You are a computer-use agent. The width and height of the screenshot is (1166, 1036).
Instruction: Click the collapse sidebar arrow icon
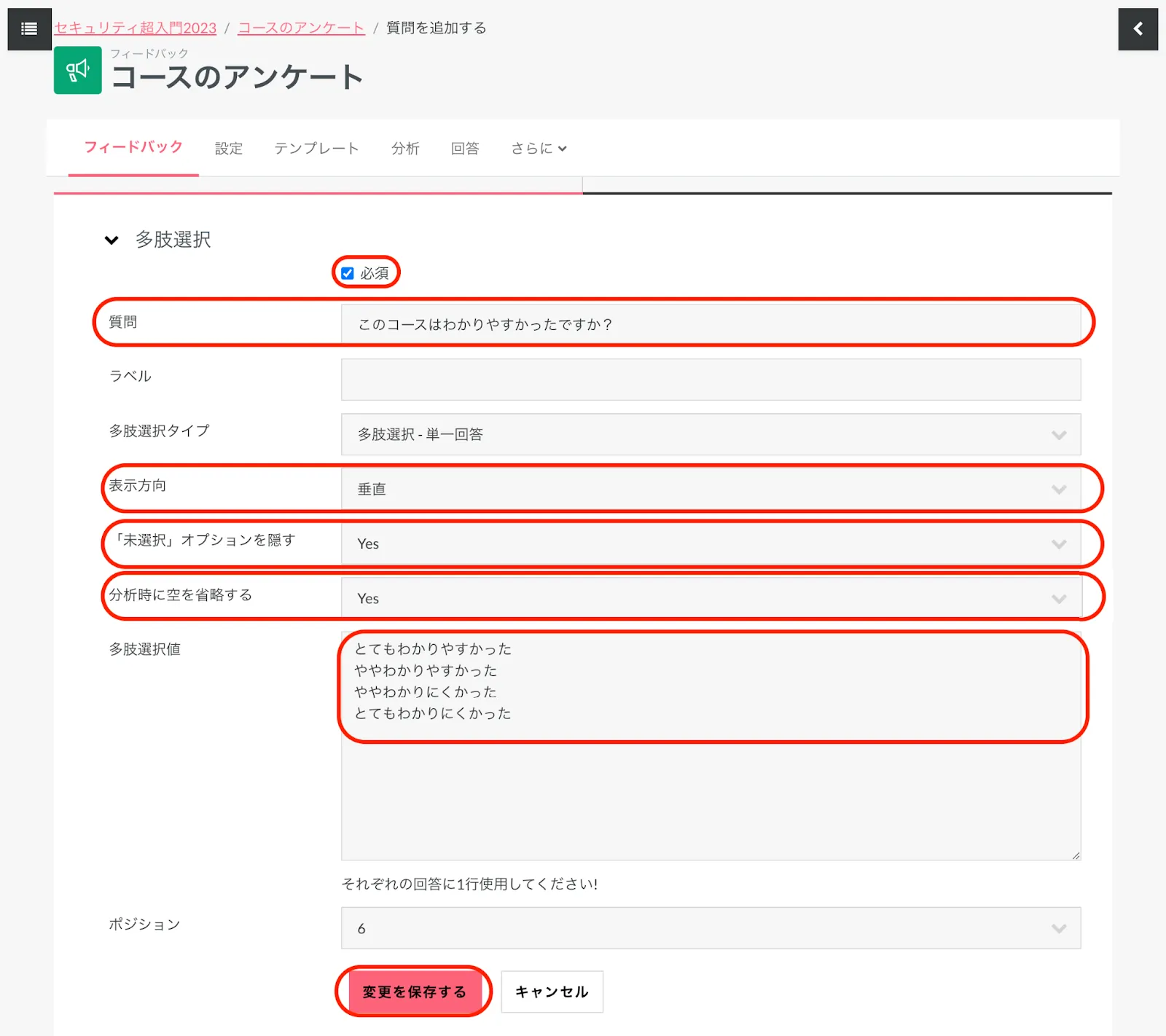coord(1138,29)
